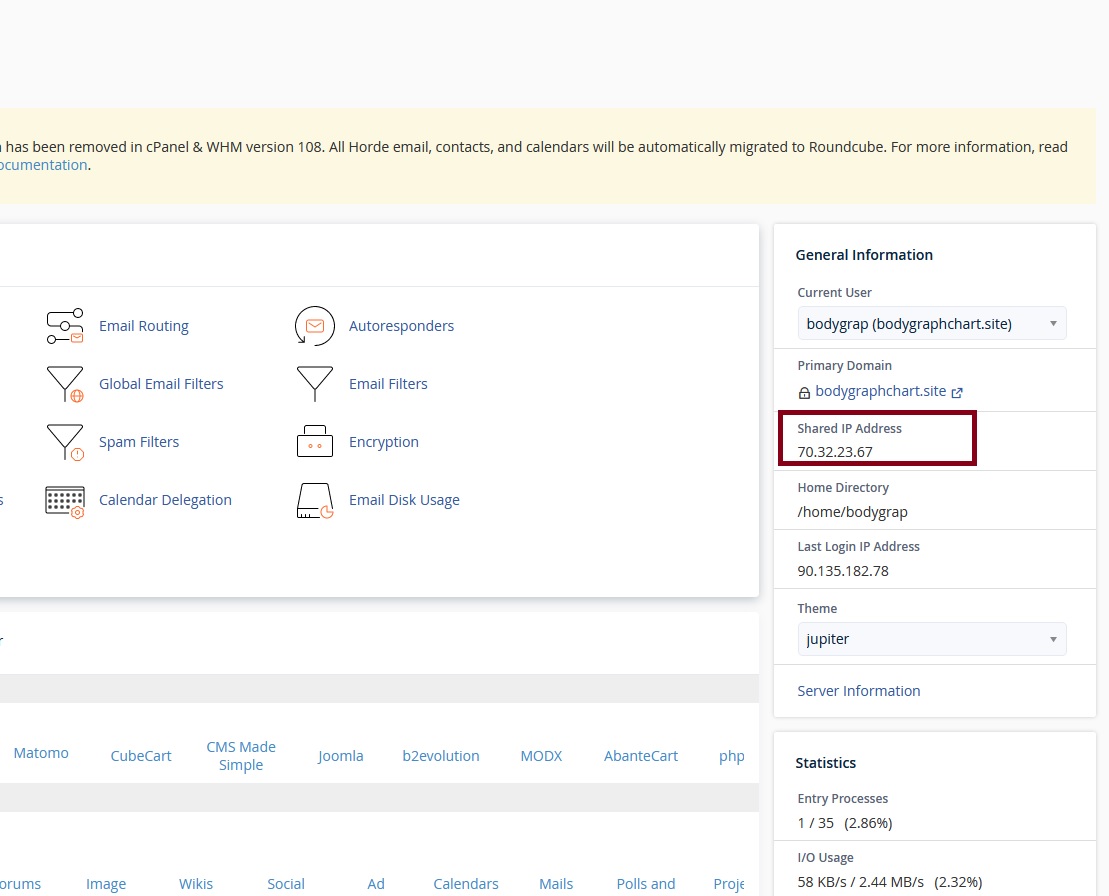Open the Server Information link

[x=859, y=691]
